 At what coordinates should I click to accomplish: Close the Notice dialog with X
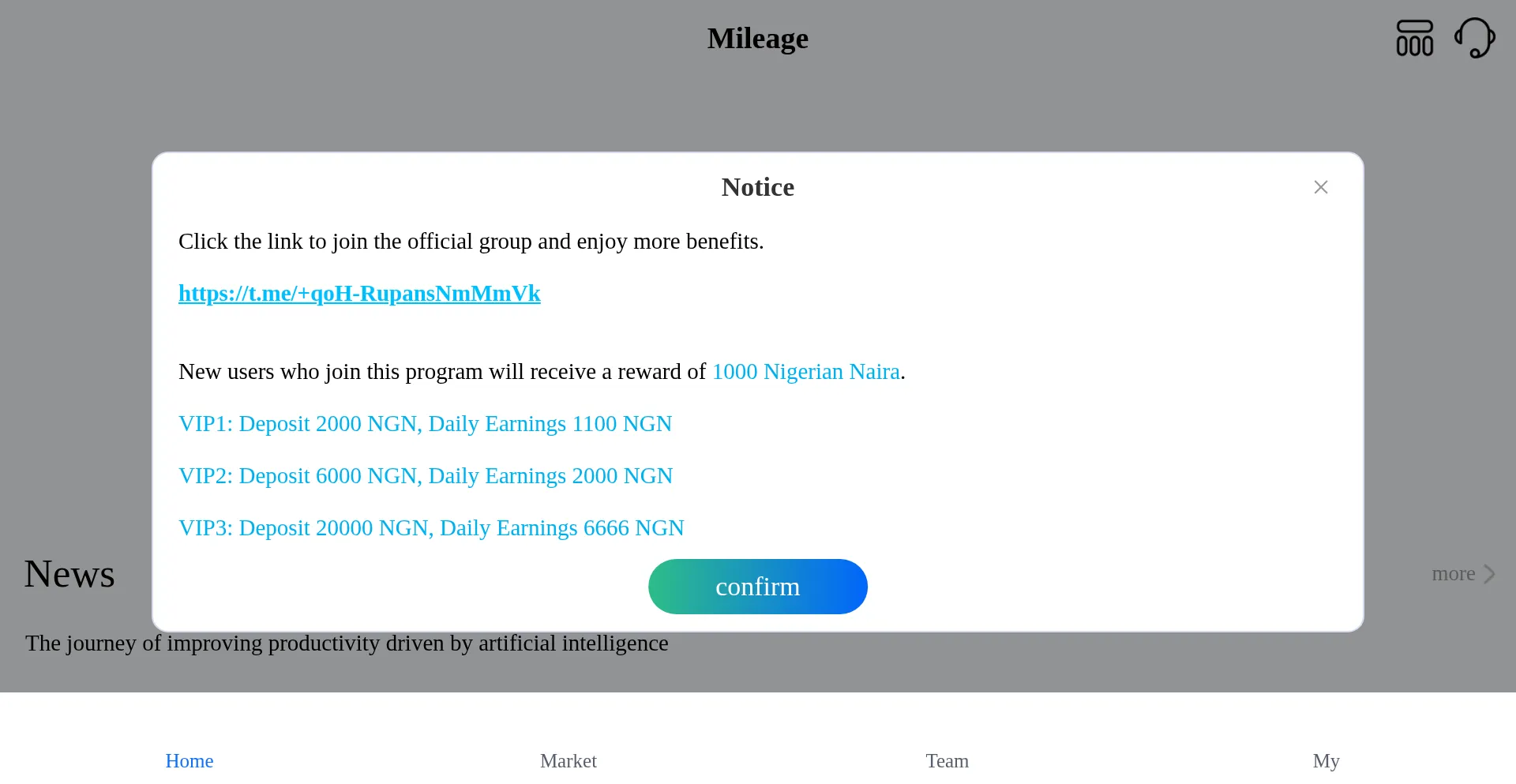point(1321,187)
